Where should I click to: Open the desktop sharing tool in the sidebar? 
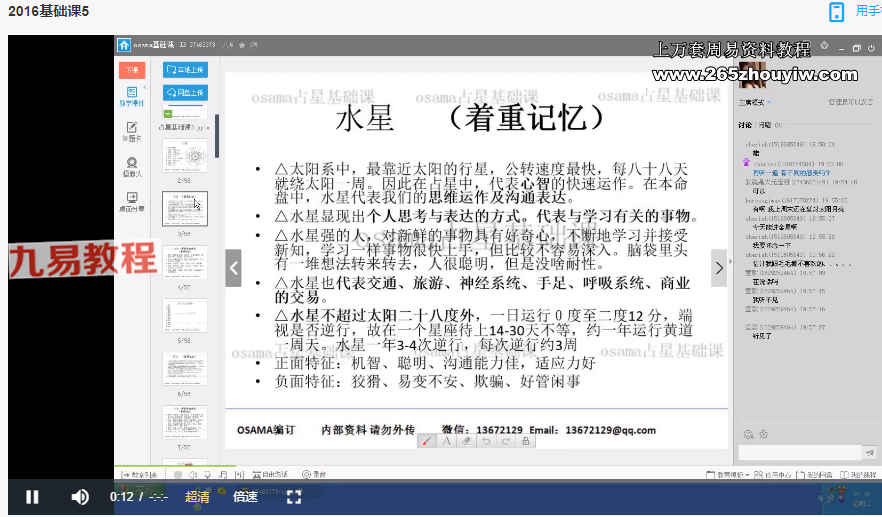(132, 201)
